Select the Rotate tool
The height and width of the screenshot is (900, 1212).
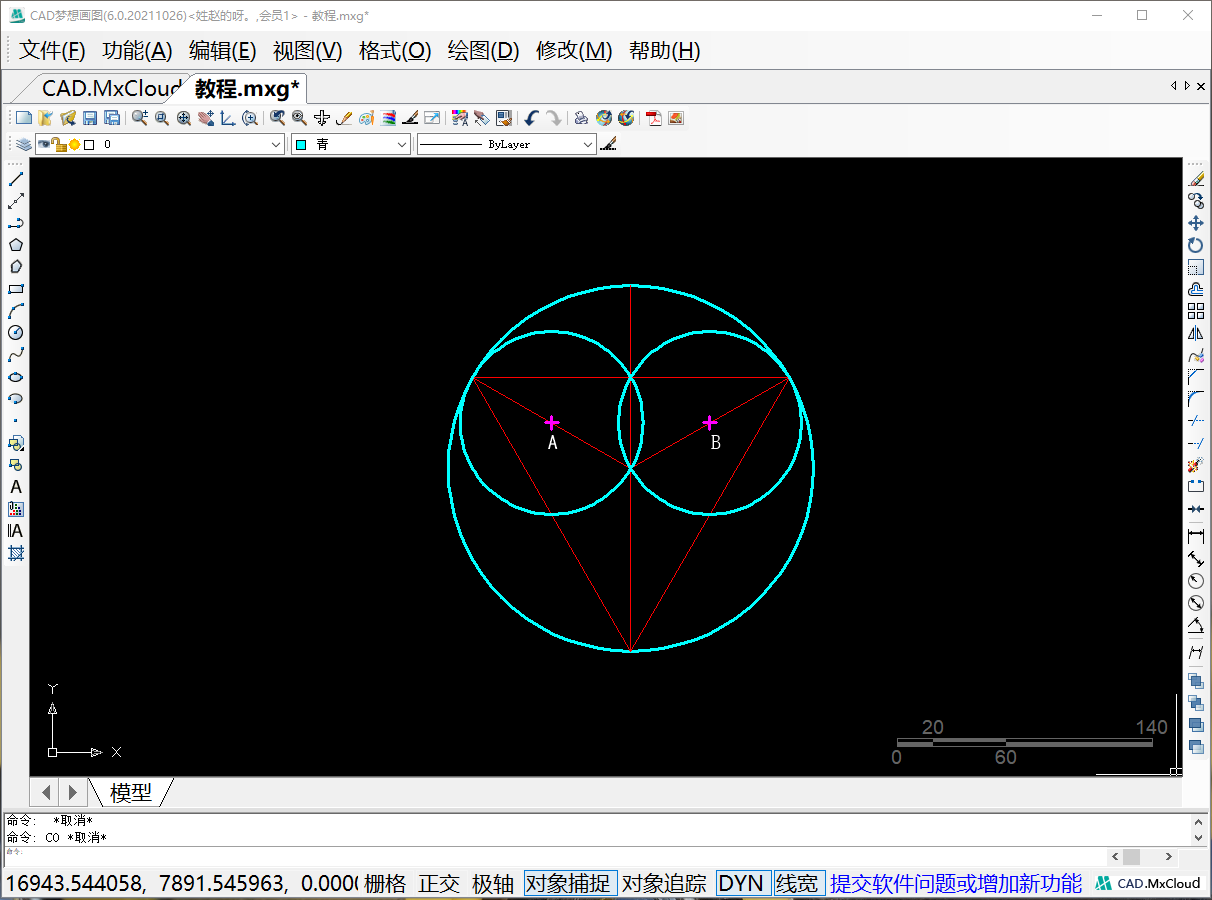click(x=1196, y=245)
